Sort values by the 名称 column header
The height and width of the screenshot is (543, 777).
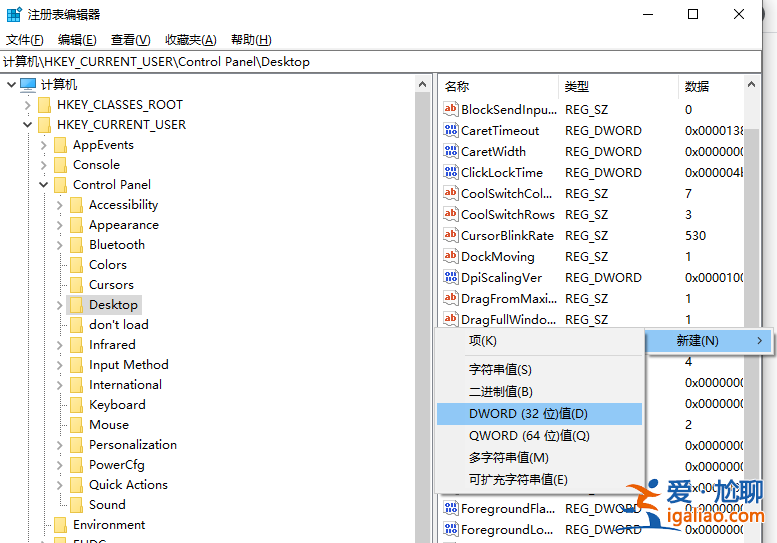[499, 87]
